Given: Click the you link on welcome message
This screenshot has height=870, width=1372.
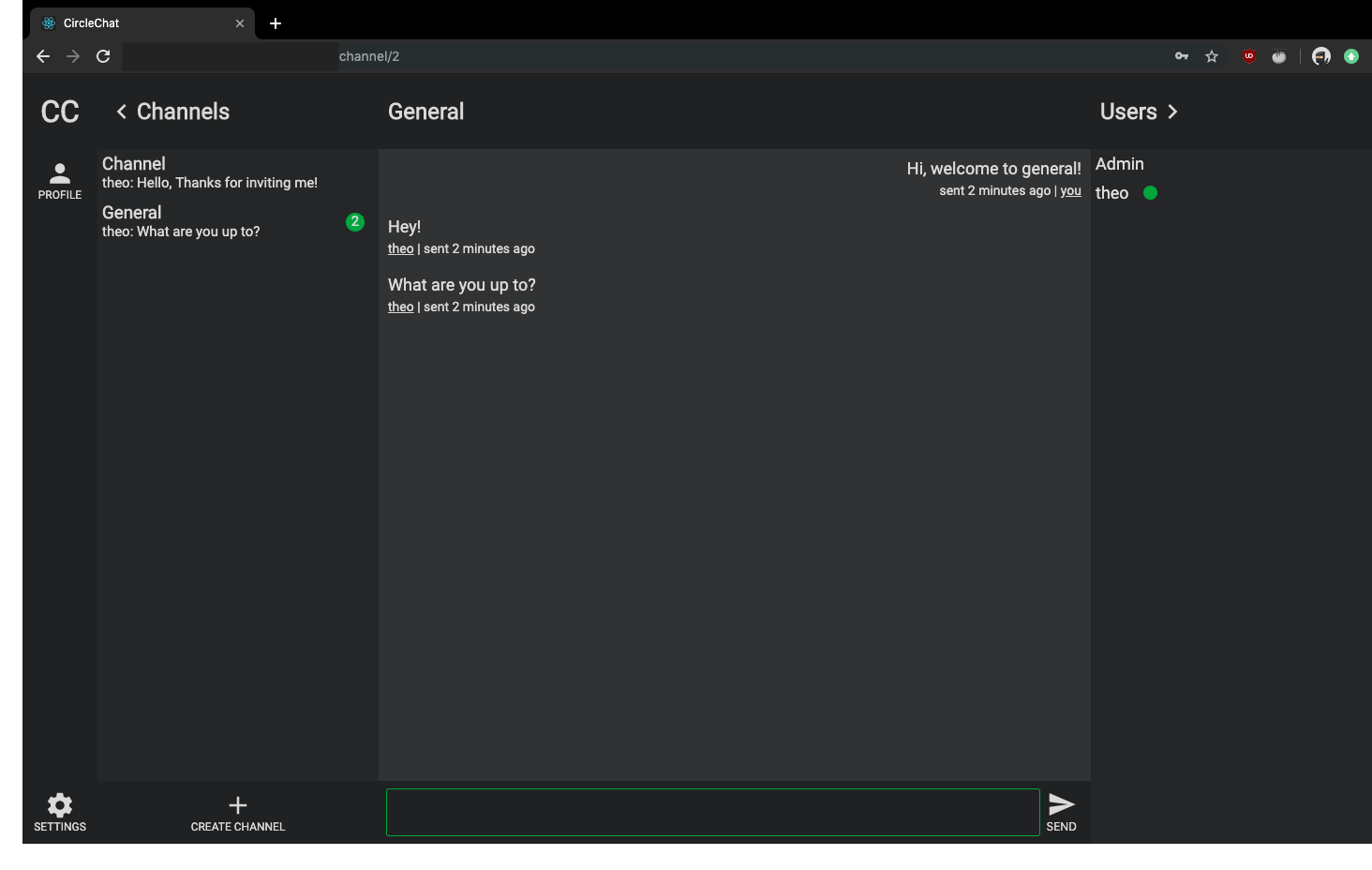Looking at the screenshot, I should [1071, 190].
